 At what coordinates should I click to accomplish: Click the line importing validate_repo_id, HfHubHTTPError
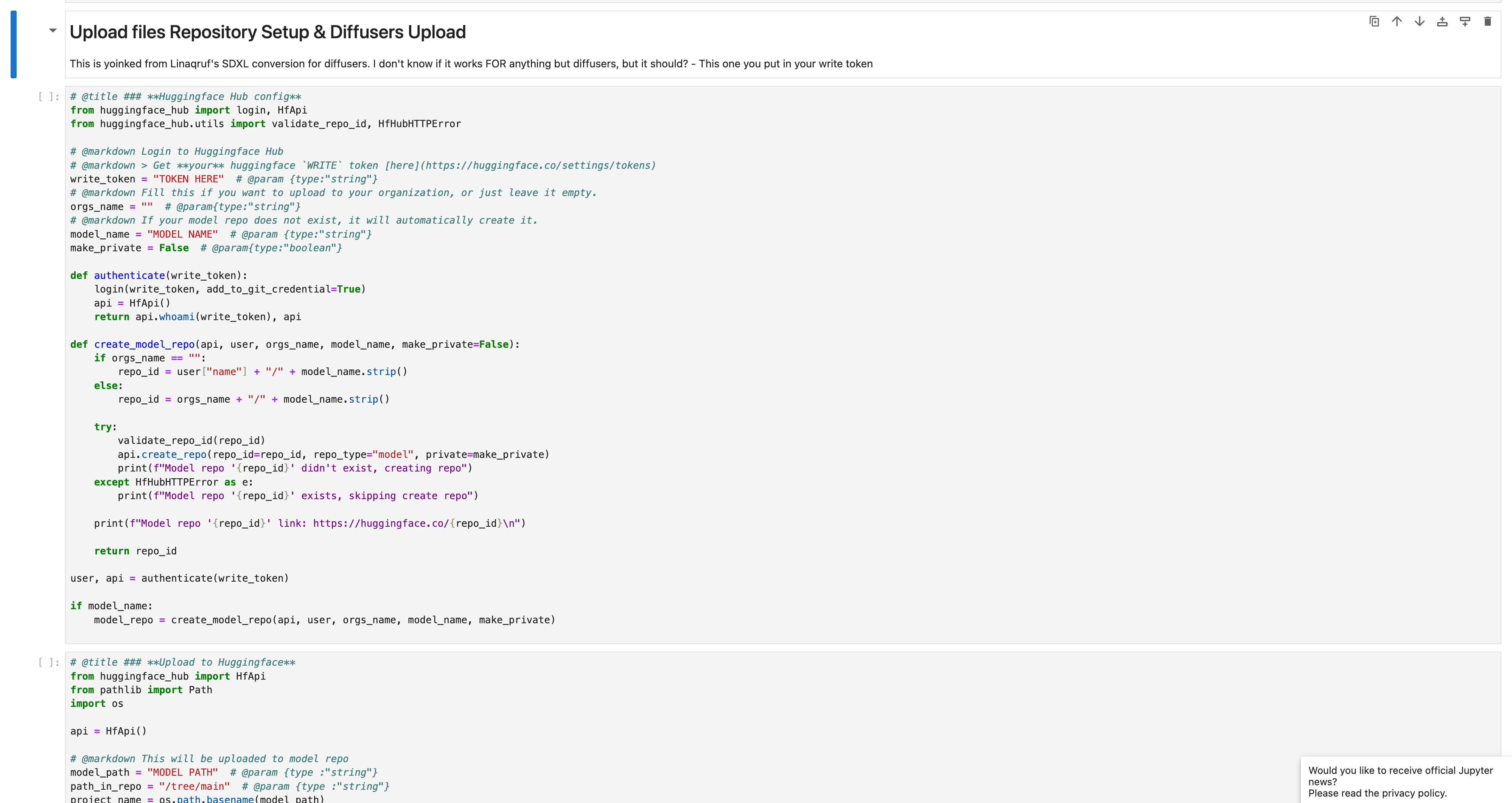tap(265, 124)
